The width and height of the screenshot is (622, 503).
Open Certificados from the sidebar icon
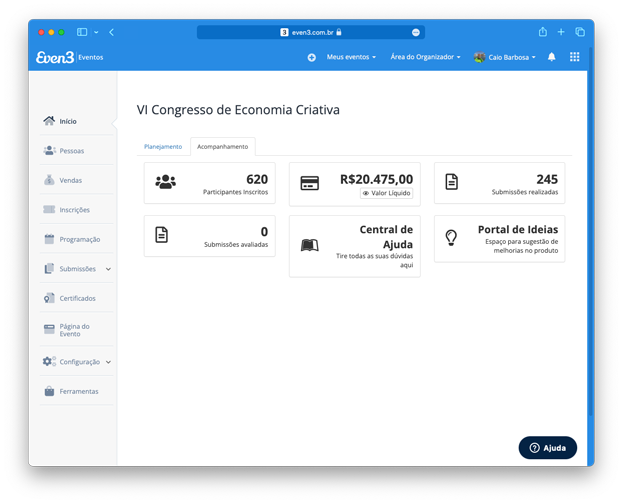49,298
